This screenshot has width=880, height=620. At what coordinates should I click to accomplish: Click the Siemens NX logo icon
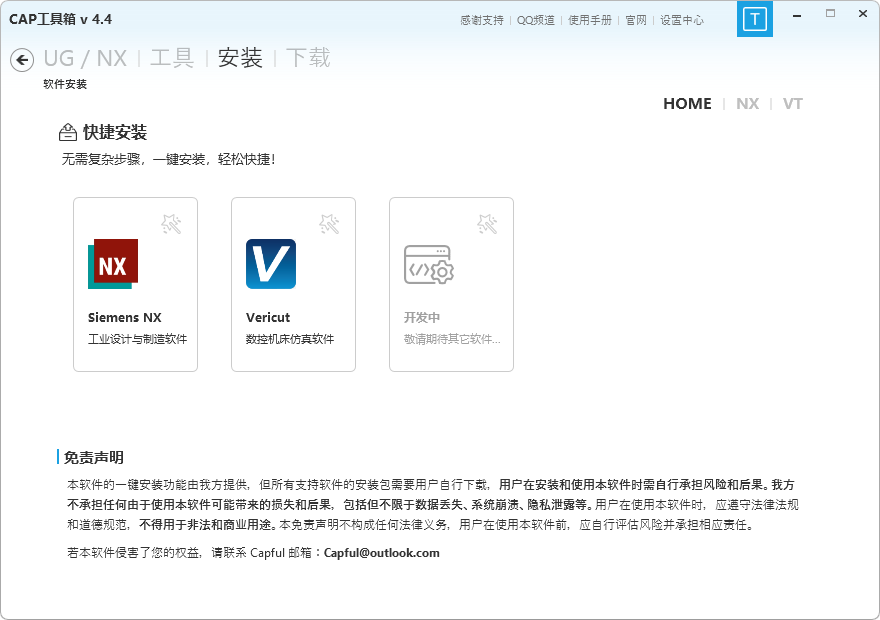click(x=111, y=262)
